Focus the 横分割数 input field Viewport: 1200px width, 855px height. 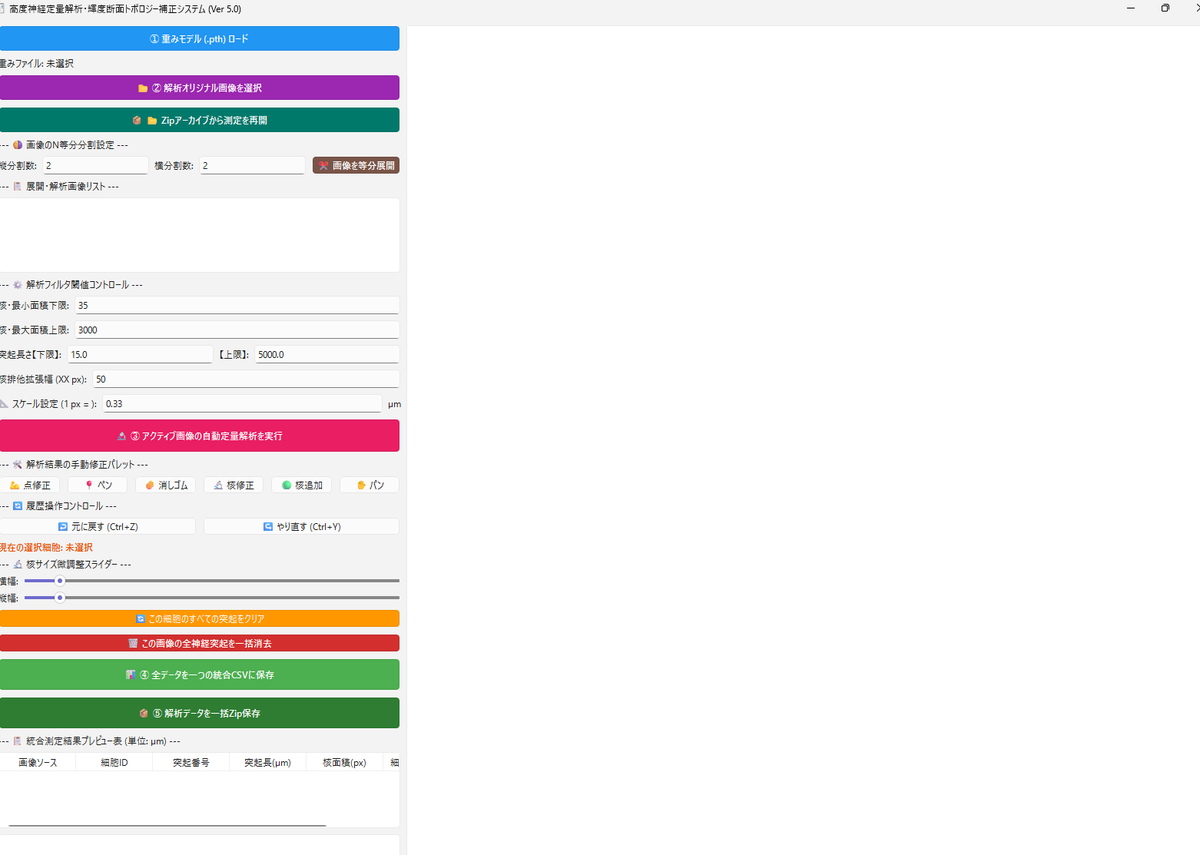[251, 165]
